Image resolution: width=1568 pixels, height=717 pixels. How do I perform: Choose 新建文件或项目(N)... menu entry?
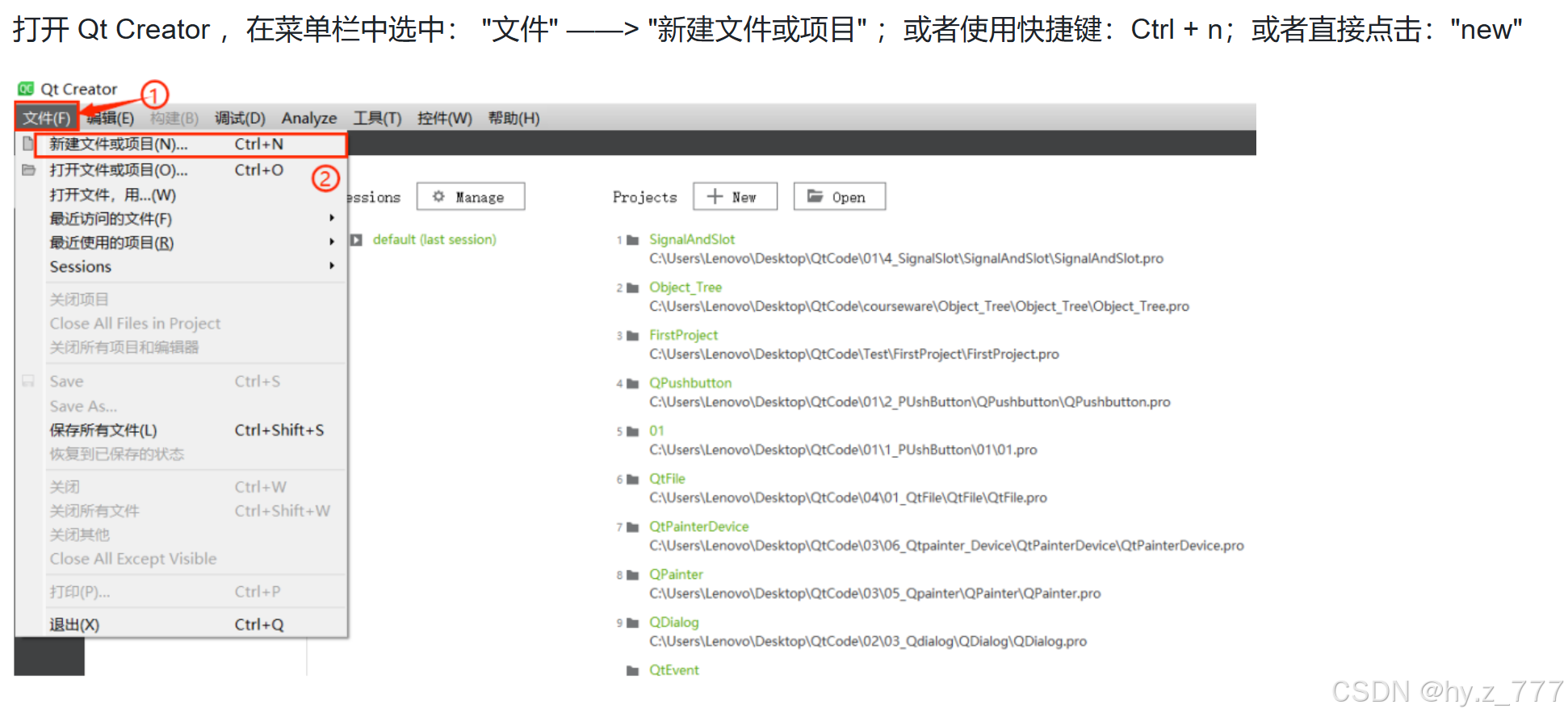click(191, 145)
